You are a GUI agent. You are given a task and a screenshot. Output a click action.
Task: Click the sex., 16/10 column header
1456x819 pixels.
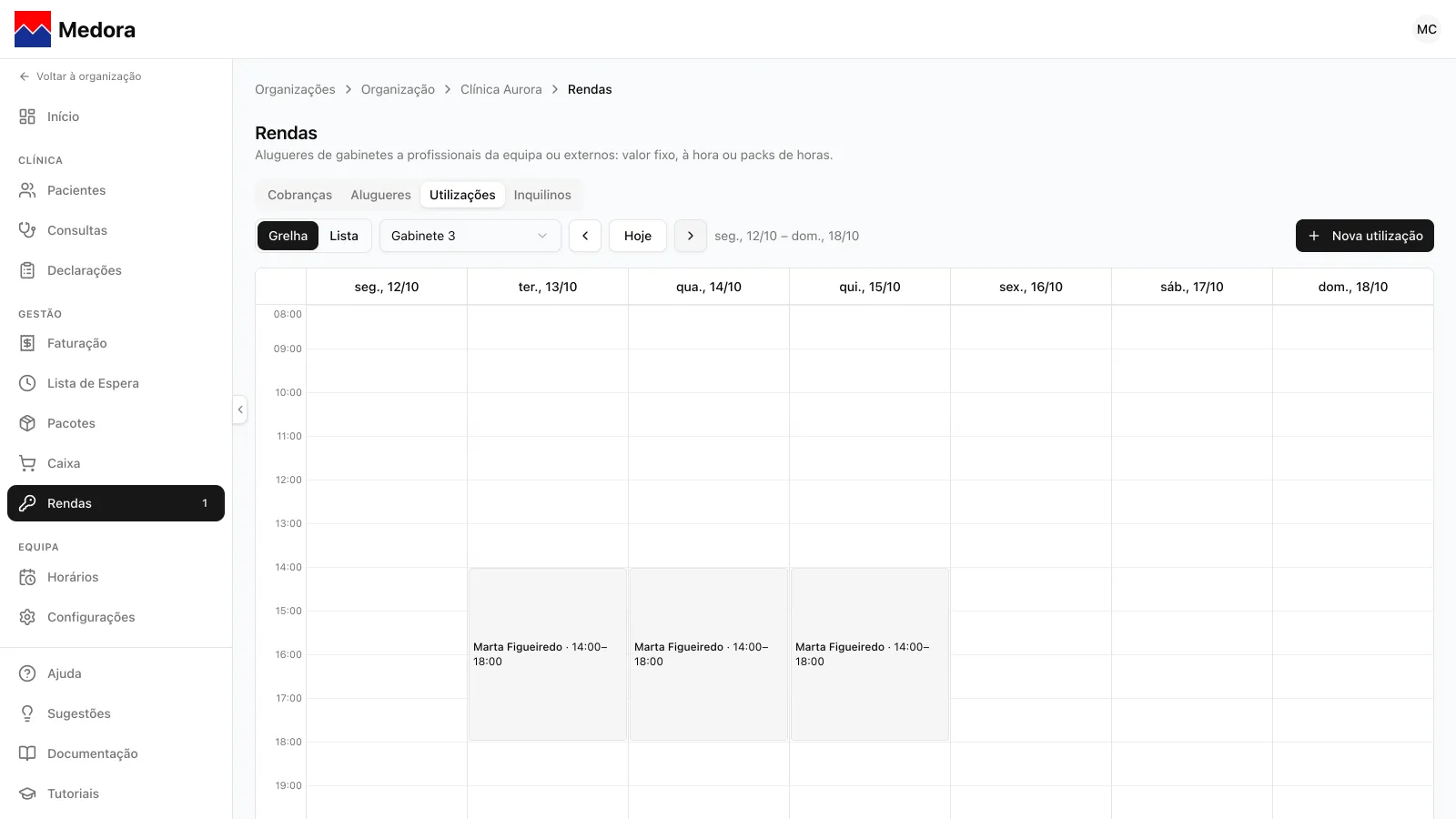coord(1031,287)
